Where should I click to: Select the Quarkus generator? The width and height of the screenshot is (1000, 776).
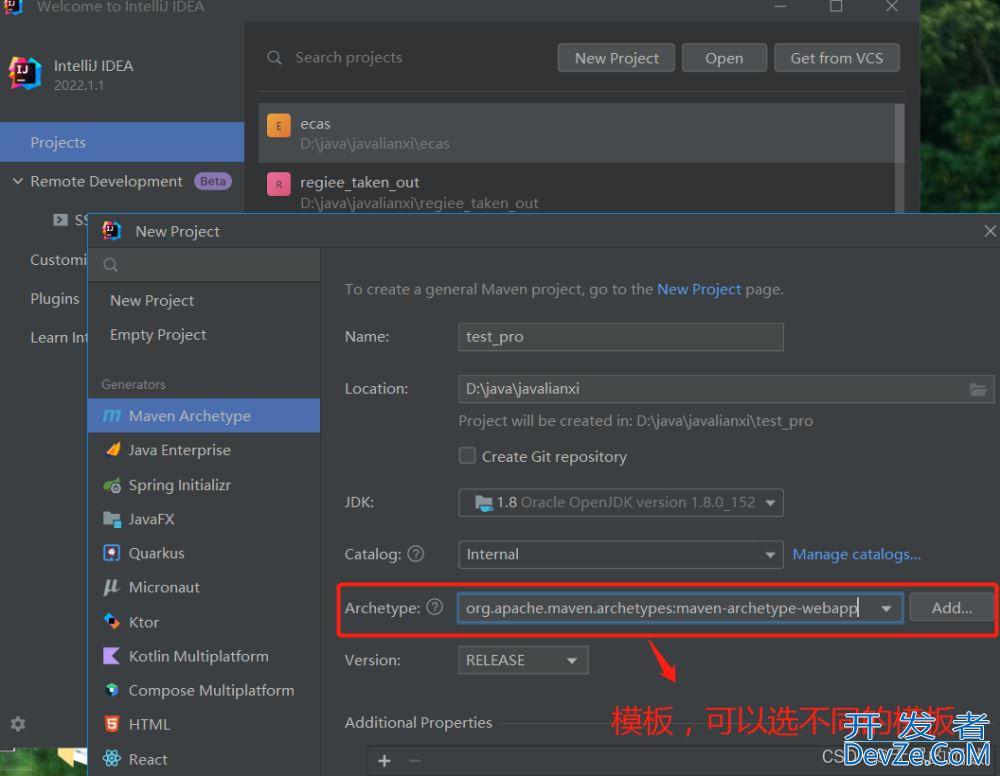pyautogui.click(x=203, y=553)
